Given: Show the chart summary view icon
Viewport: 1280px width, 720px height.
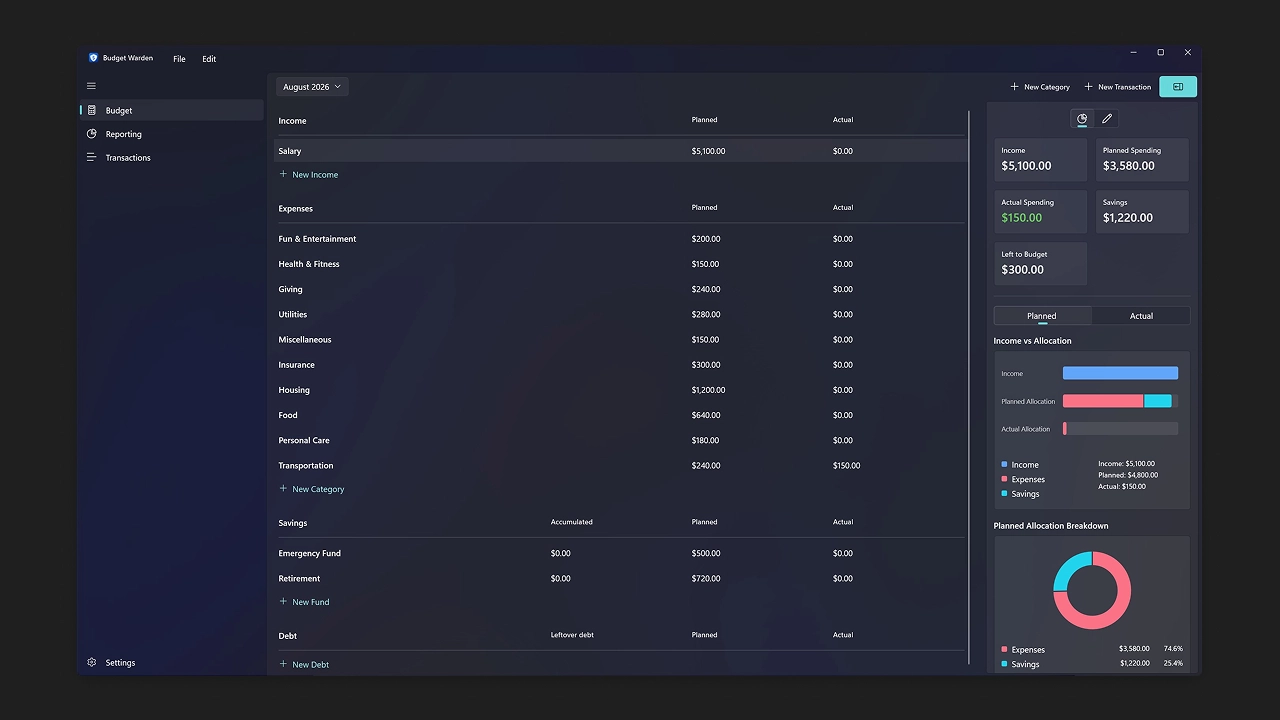Looking at the screenshot, I should click(x=1082, y=119).
